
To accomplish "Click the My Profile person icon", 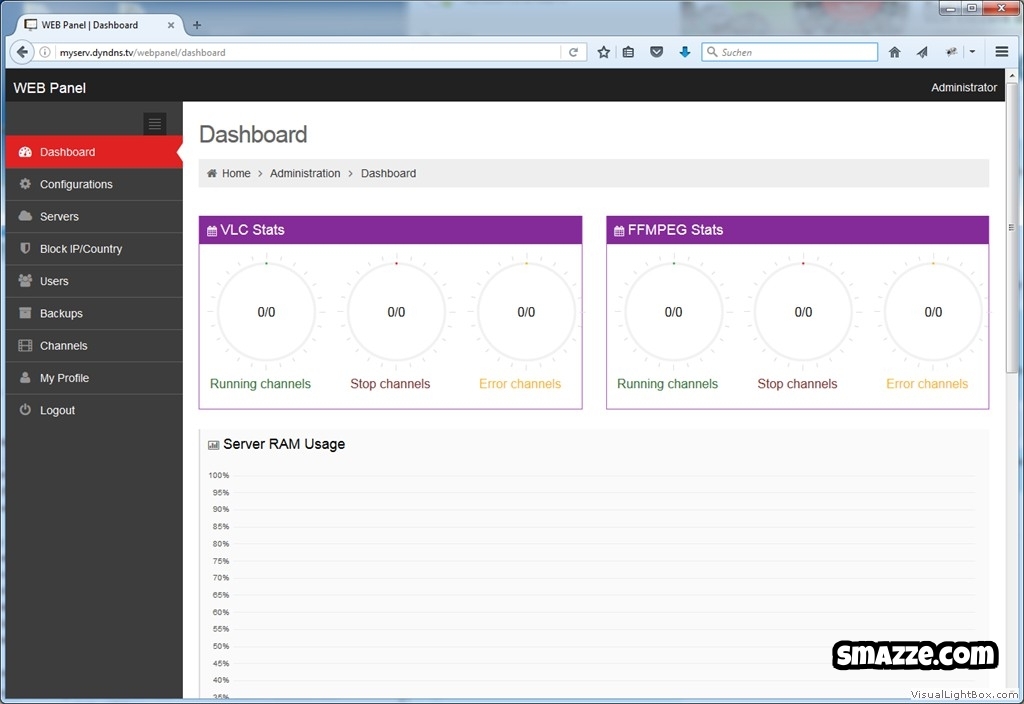I will click(x=25, y=377).
